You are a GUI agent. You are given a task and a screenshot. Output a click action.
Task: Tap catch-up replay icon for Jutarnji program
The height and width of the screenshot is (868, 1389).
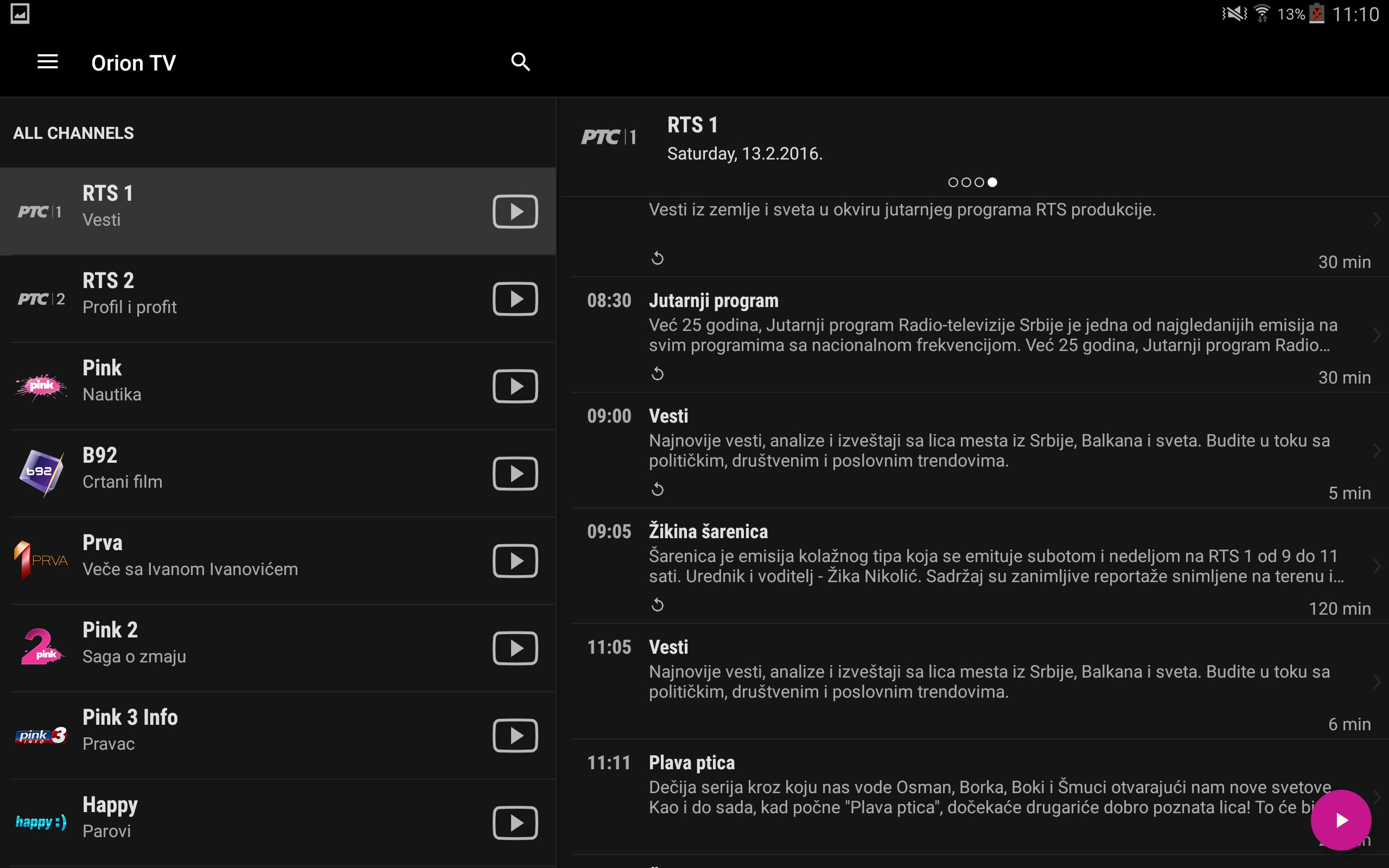point(658,374)
